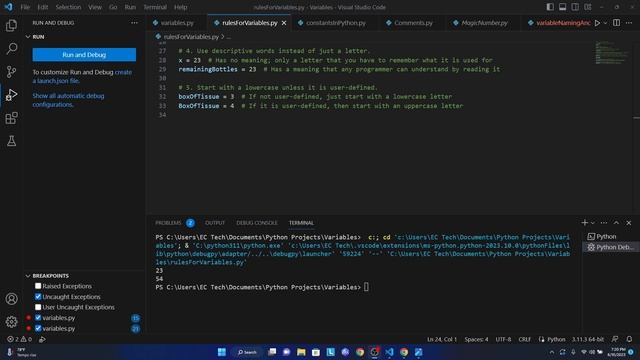Open editor More Actions ellipsis
This screenshot has height=360, width=640.
pos(629,23)
